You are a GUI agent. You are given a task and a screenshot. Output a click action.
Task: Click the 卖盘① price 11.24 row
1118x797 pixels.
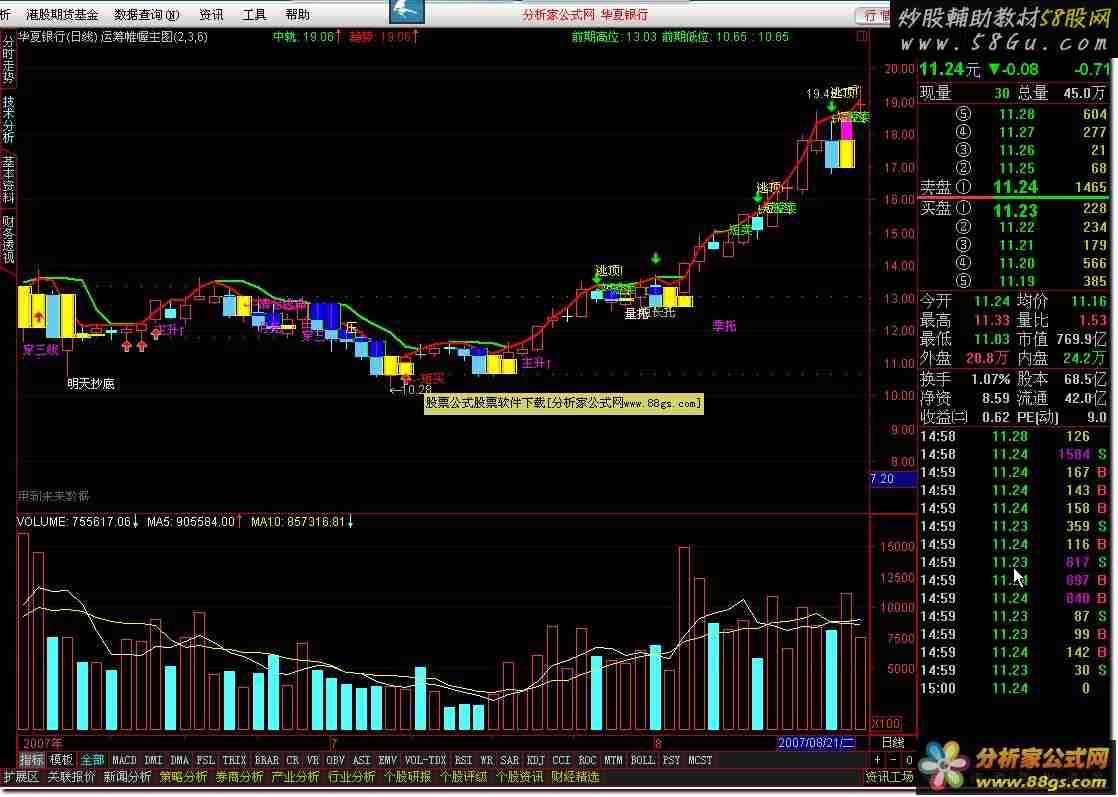pos(1013,187)
